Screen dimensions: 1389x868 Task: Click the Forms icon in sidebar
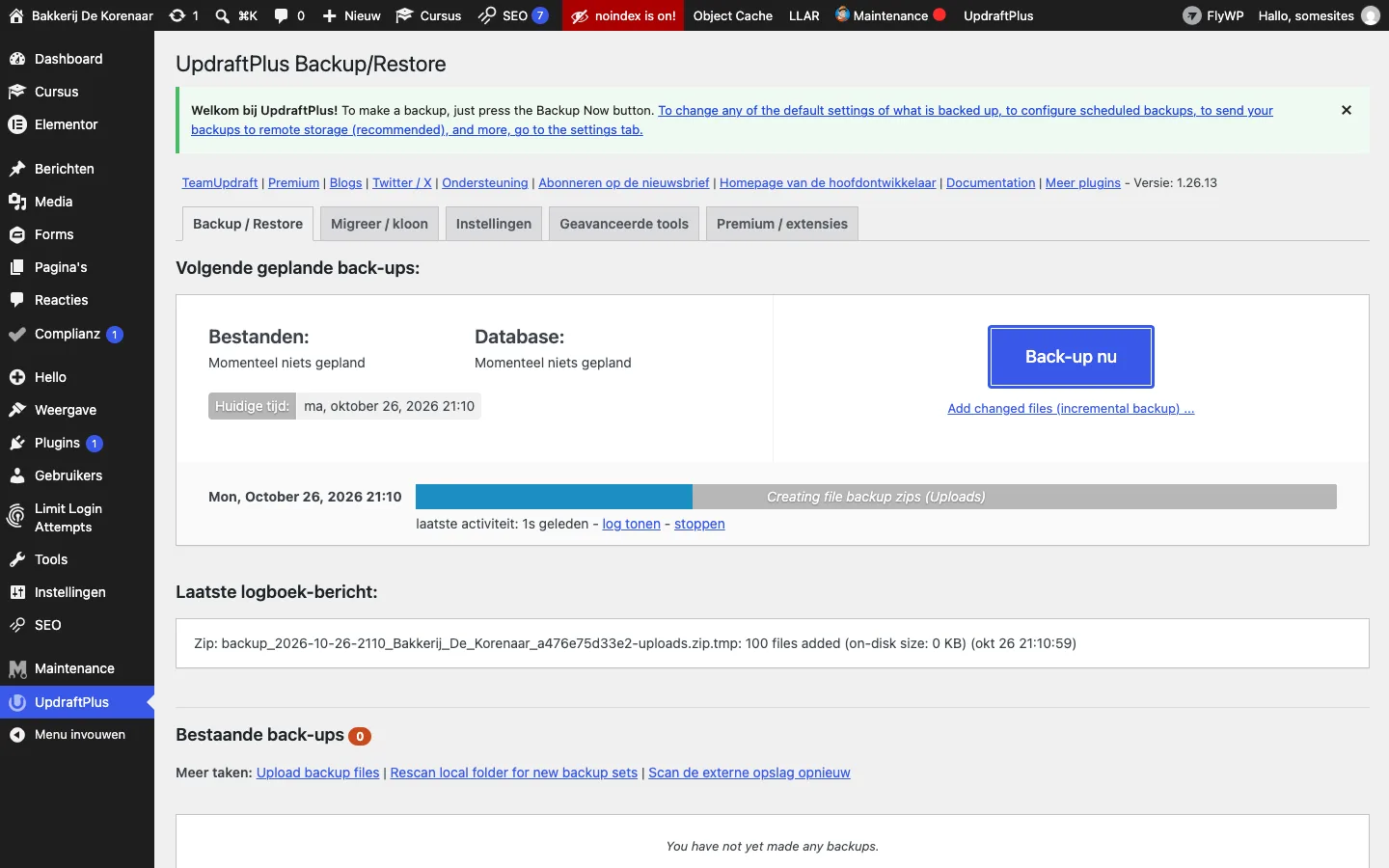(16, 234)
